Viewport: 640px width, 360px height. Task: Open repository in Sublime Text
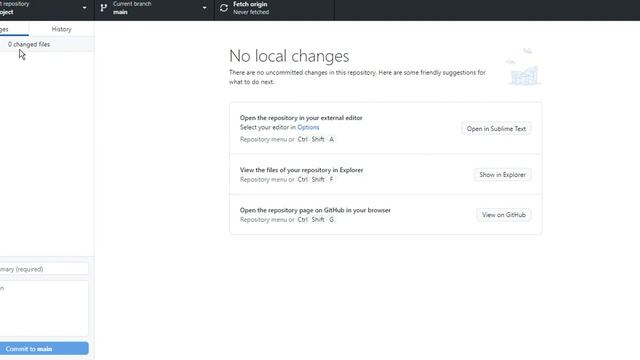pyautogui.click(x=496, y=129)
